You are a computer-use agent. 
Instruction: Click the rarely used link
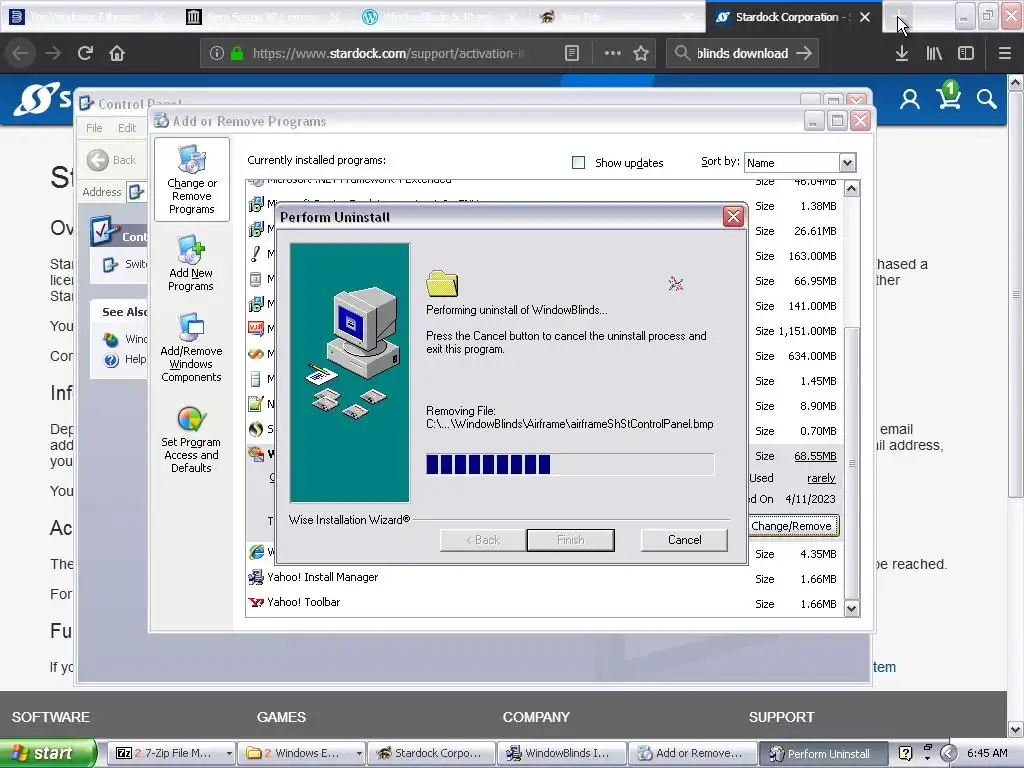pyautogui.click(x=821, y=478)
